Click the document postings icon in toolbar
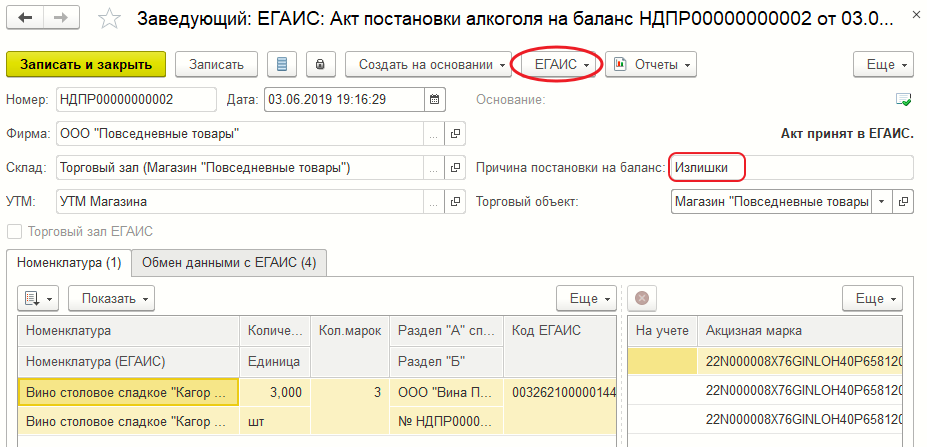 282,64
